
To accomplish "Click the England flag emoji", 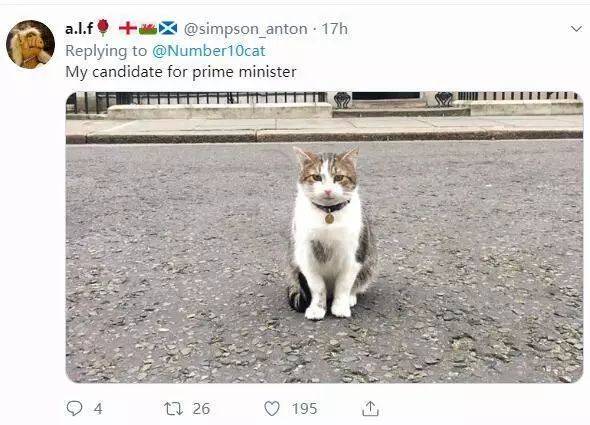I will (128, 28).
